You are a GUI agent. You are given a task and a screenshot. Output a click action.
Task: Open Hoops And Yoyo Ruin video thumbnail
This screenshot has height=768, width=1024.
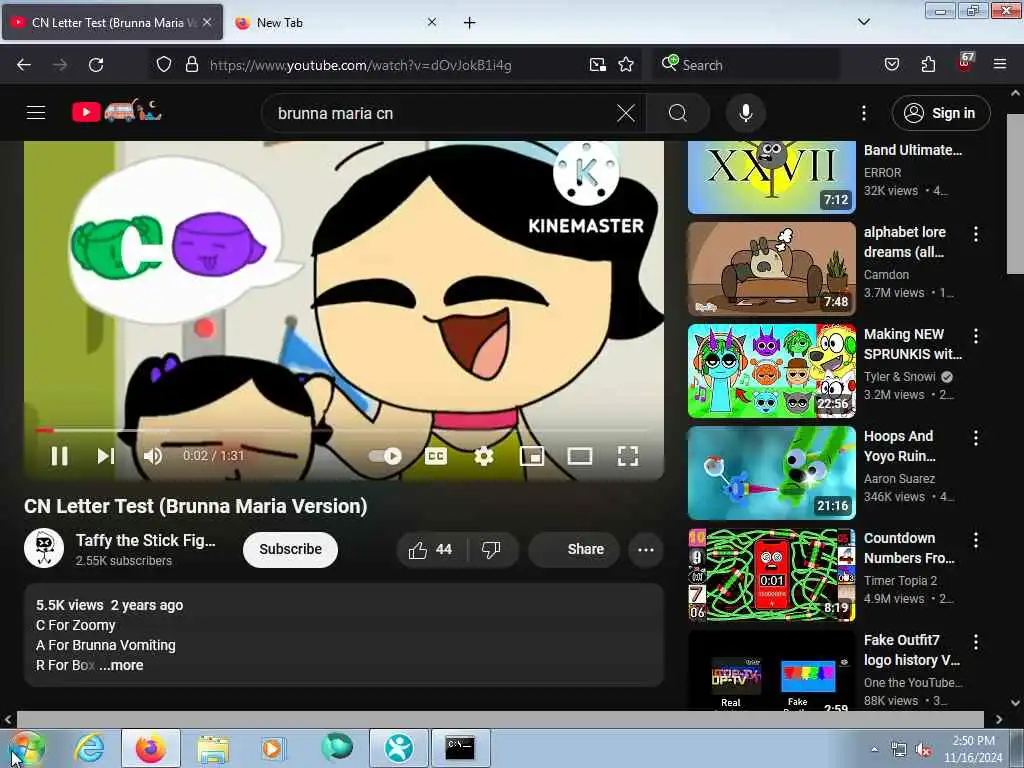(x=771, y=473)
